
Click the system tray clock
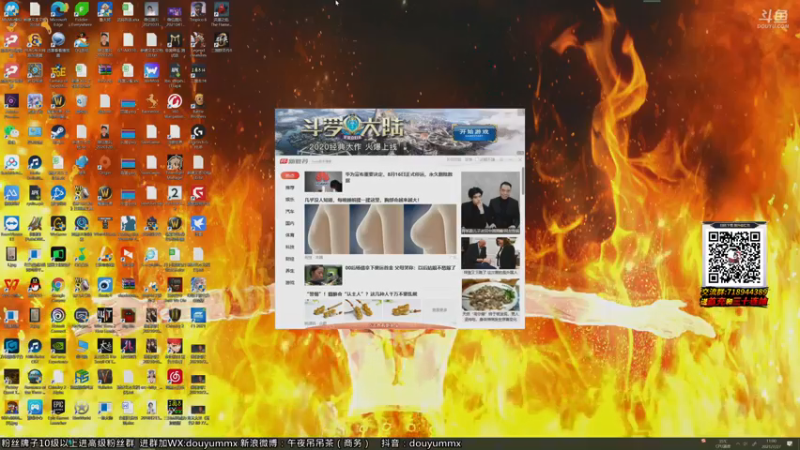(x=771, y=443)
